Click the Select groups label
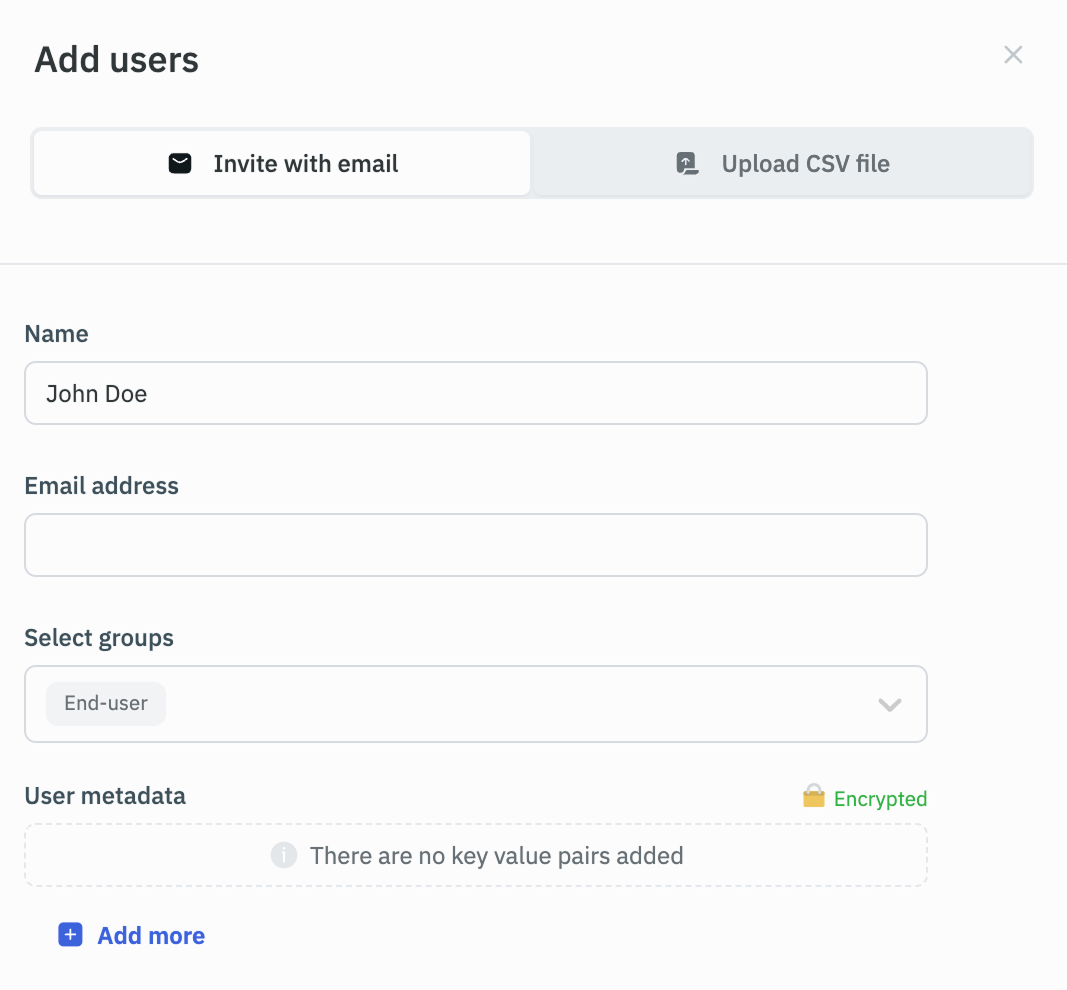 pos(99,638)
